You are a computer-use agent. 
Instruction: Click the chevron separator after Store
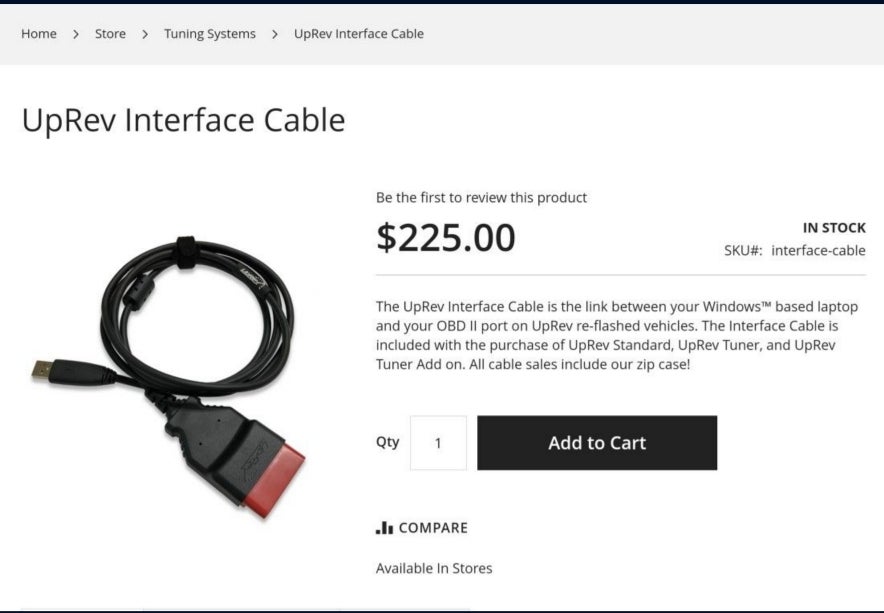pyautogui.click(x=143, y=33)
